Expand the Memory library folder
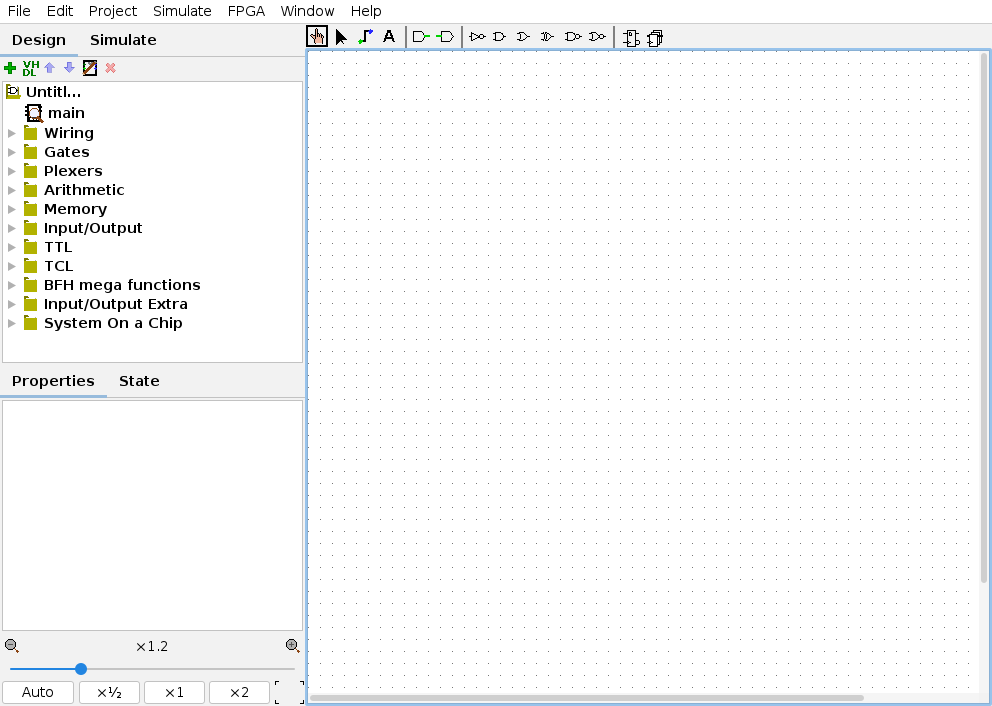 [x=12, y=209]
